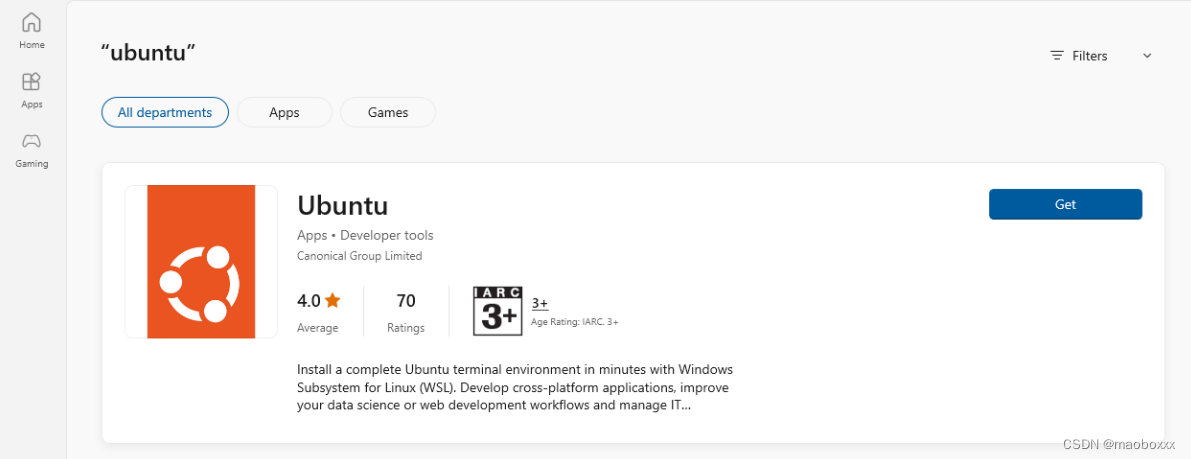The image size is (1191, 459).
Task: Click the Filters label text
Action: tap(1090, 55)
